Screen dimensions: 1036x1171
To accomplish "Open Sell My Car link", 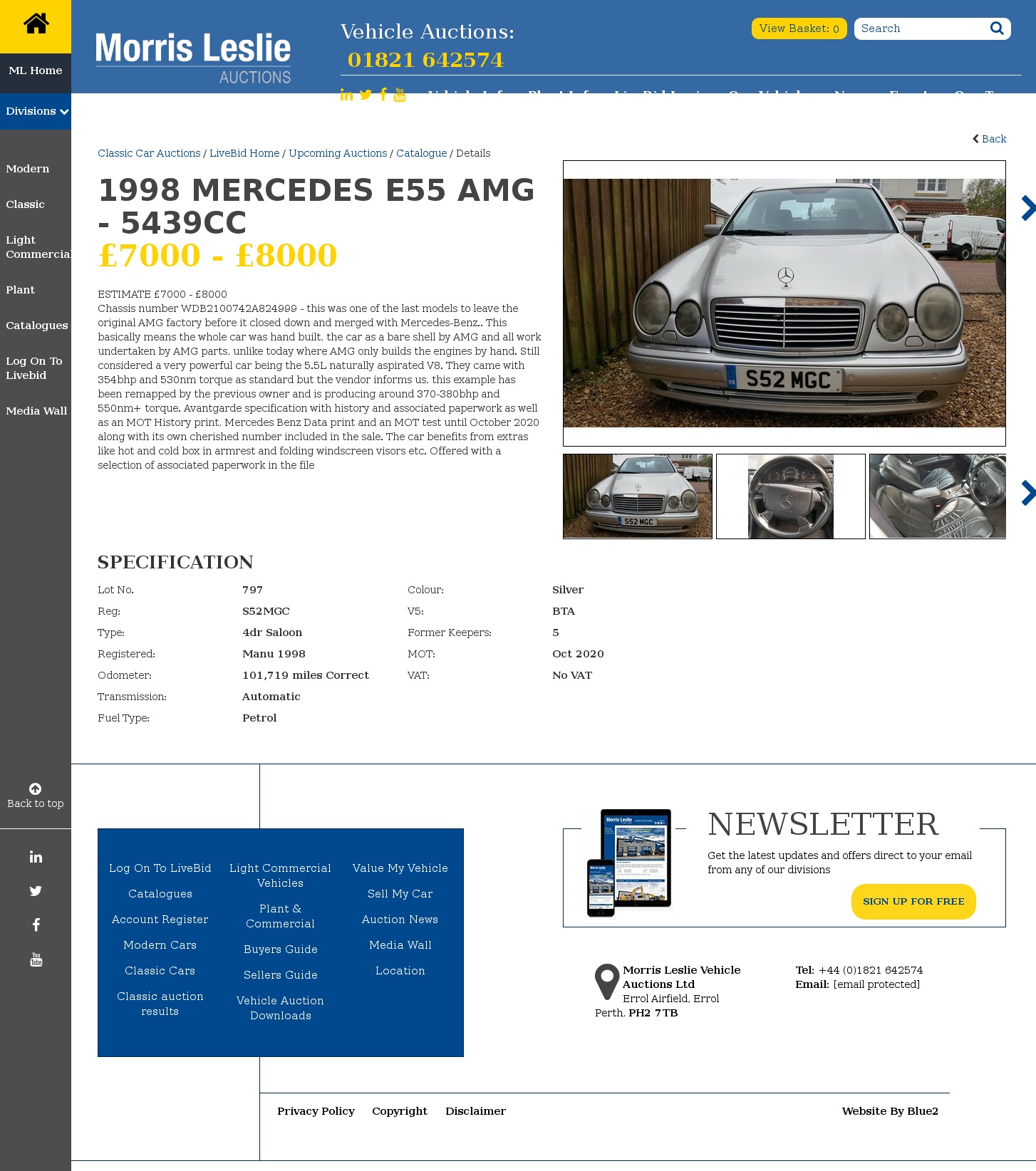I will (400, 894).
